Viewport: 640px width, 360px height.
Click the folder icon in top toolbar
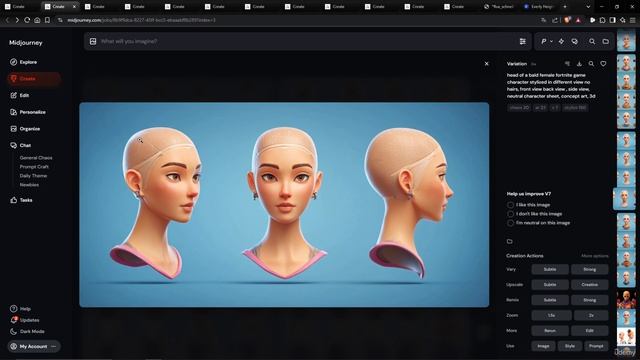[x=606, y=41]
